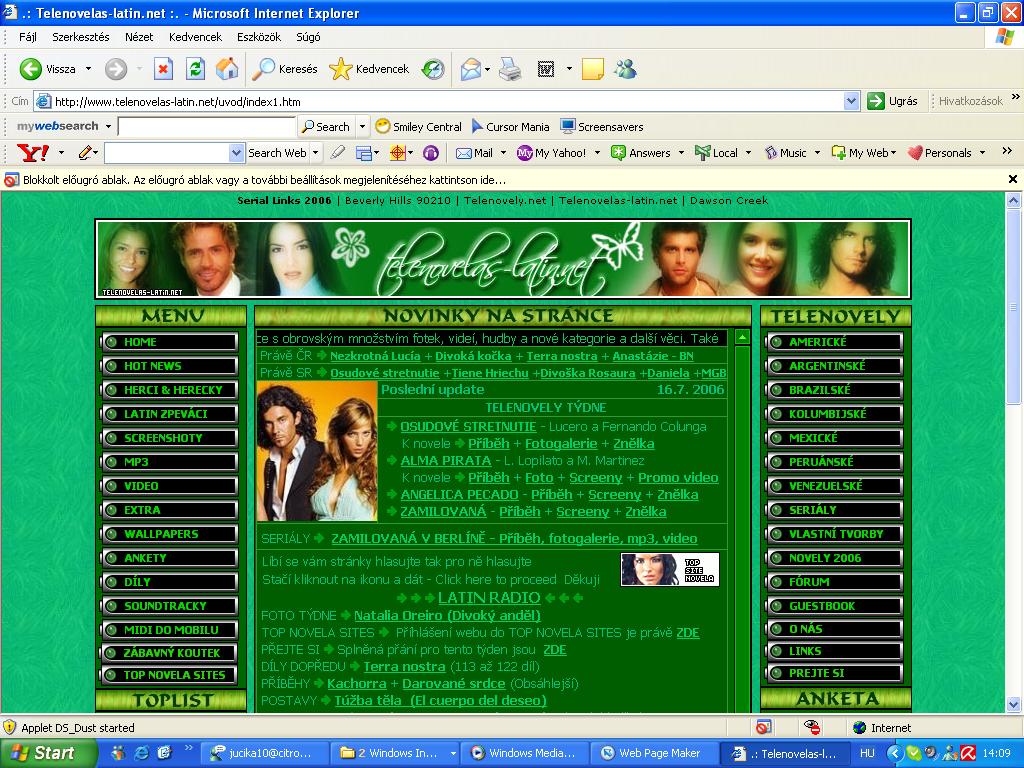The image size is (1024, 768).
Task: Click the Vissza back arrow icon
Action: [30, 69]
